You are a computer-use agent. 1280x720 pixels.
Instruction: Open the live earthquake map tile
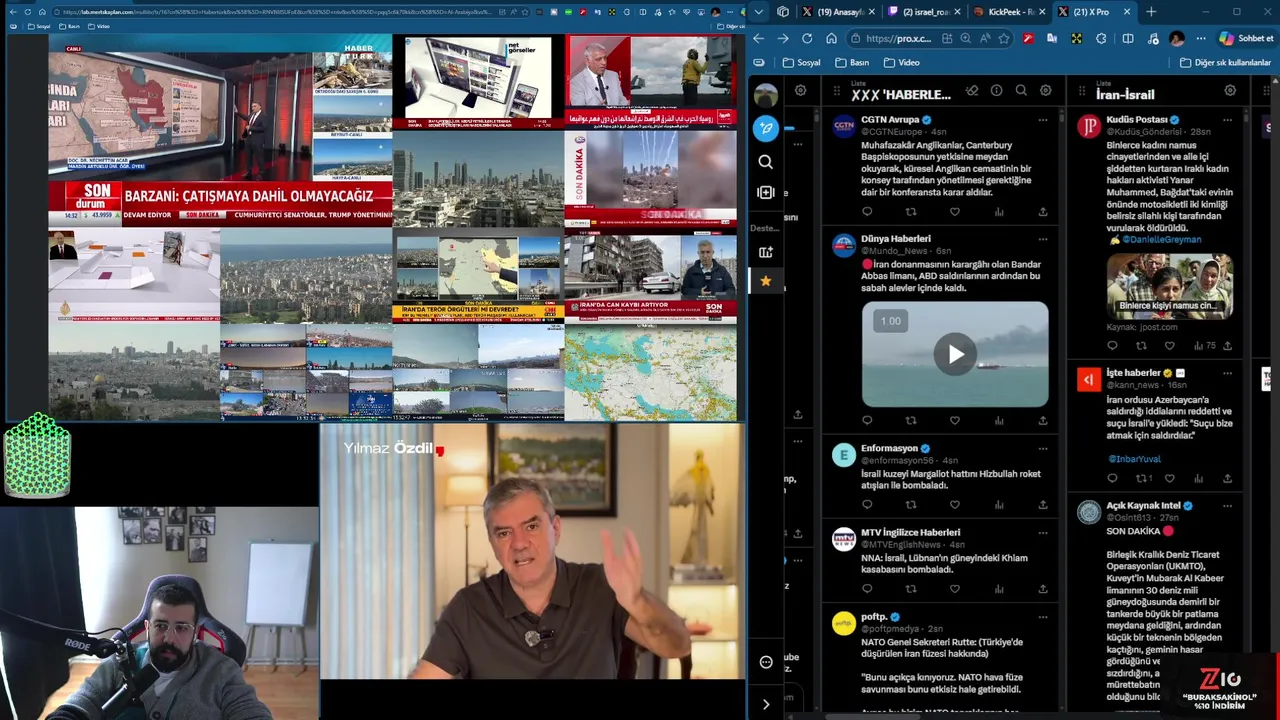point(650,372)
